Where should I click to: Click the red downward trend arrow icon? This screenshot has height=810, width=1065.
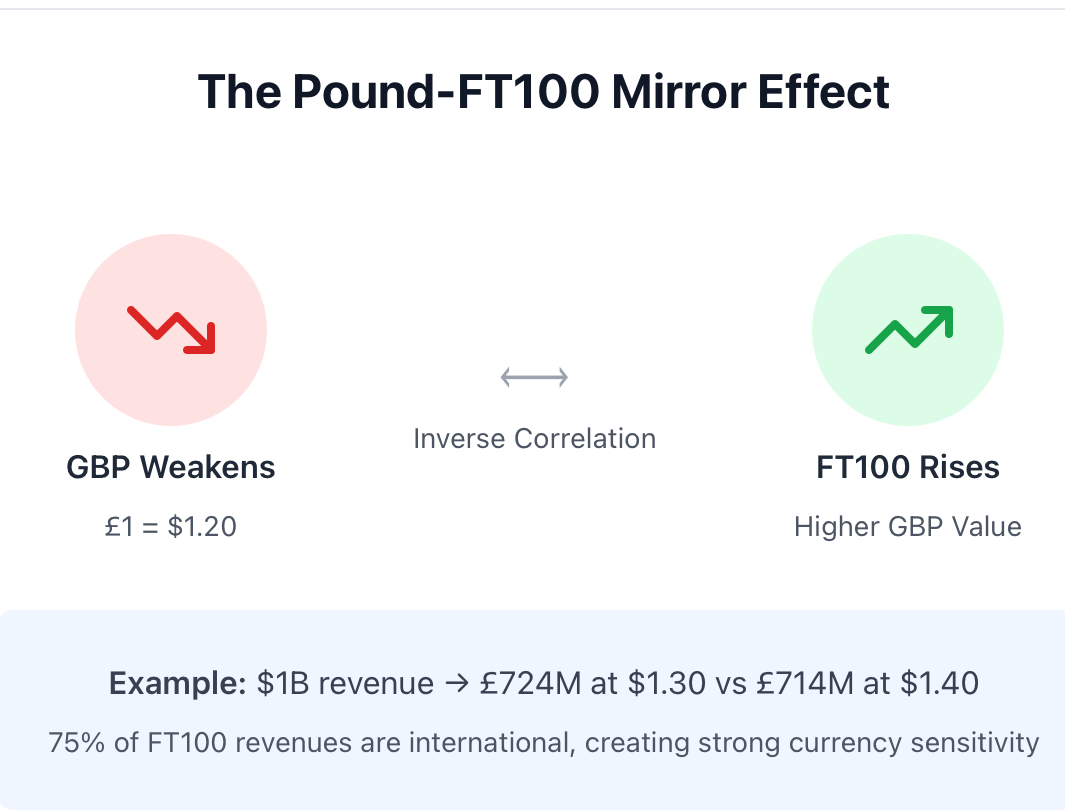coord(171,330)
